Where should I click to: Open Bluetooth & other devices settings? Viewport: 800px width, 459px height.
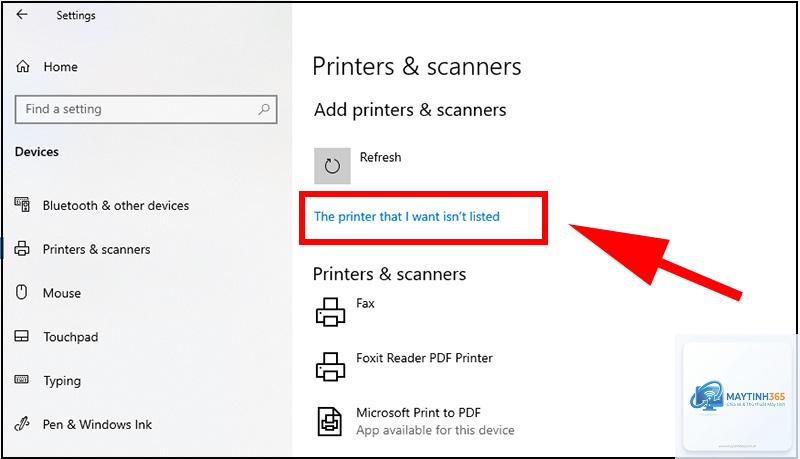116,206
